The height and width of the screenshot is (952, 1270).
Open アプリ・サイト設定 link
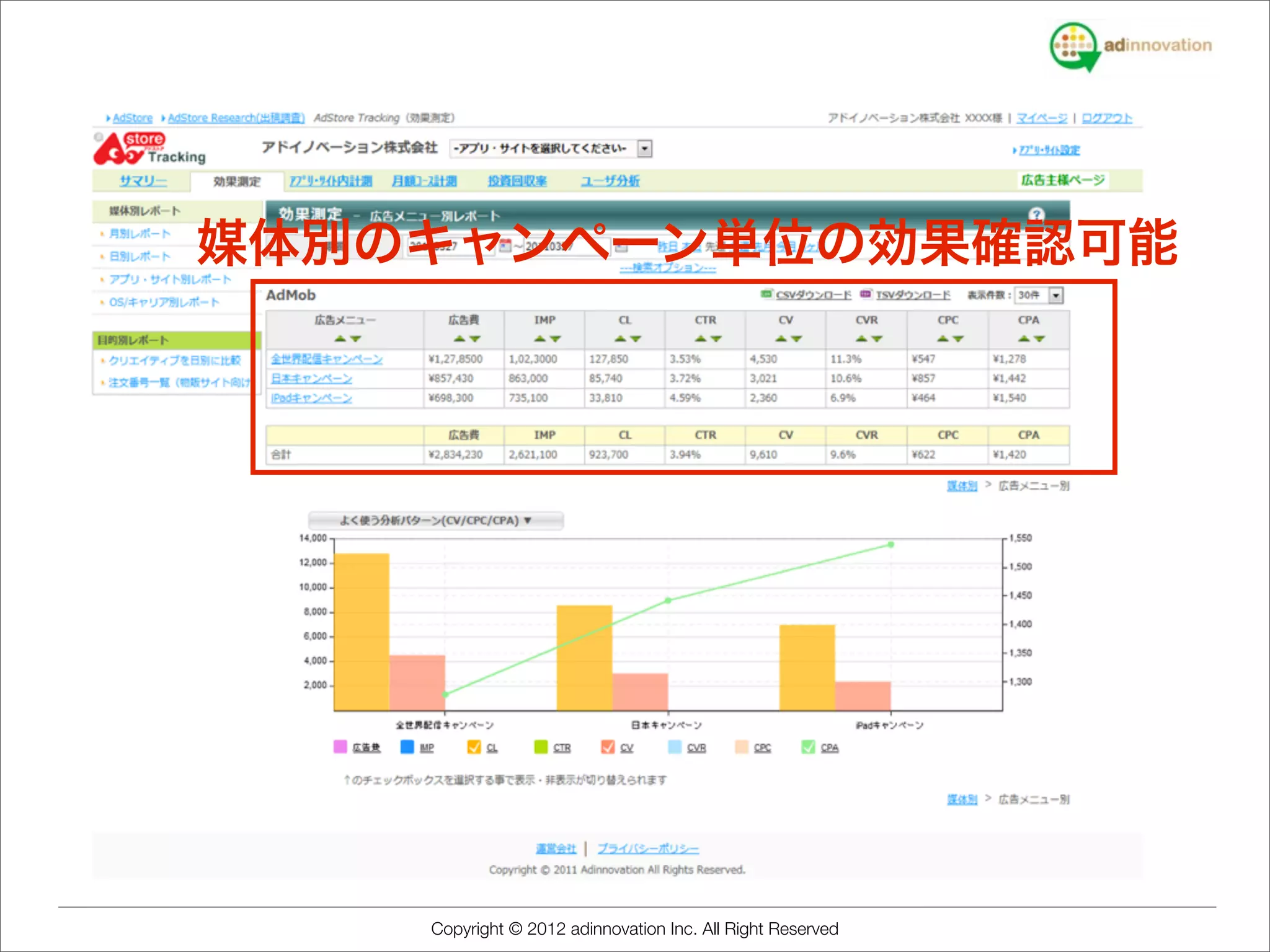(x=1049, y=150)
